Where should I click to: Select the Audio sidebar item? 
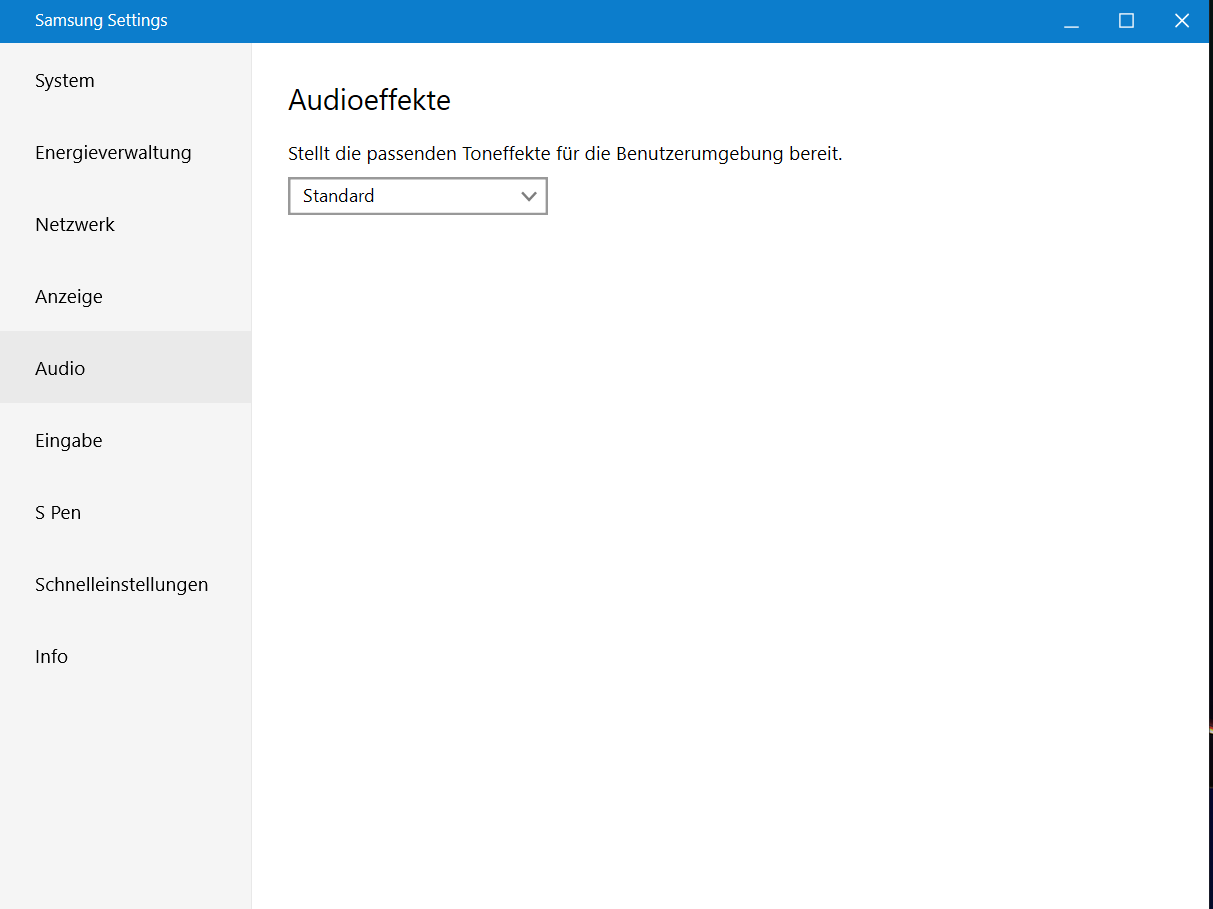(60, 369)
